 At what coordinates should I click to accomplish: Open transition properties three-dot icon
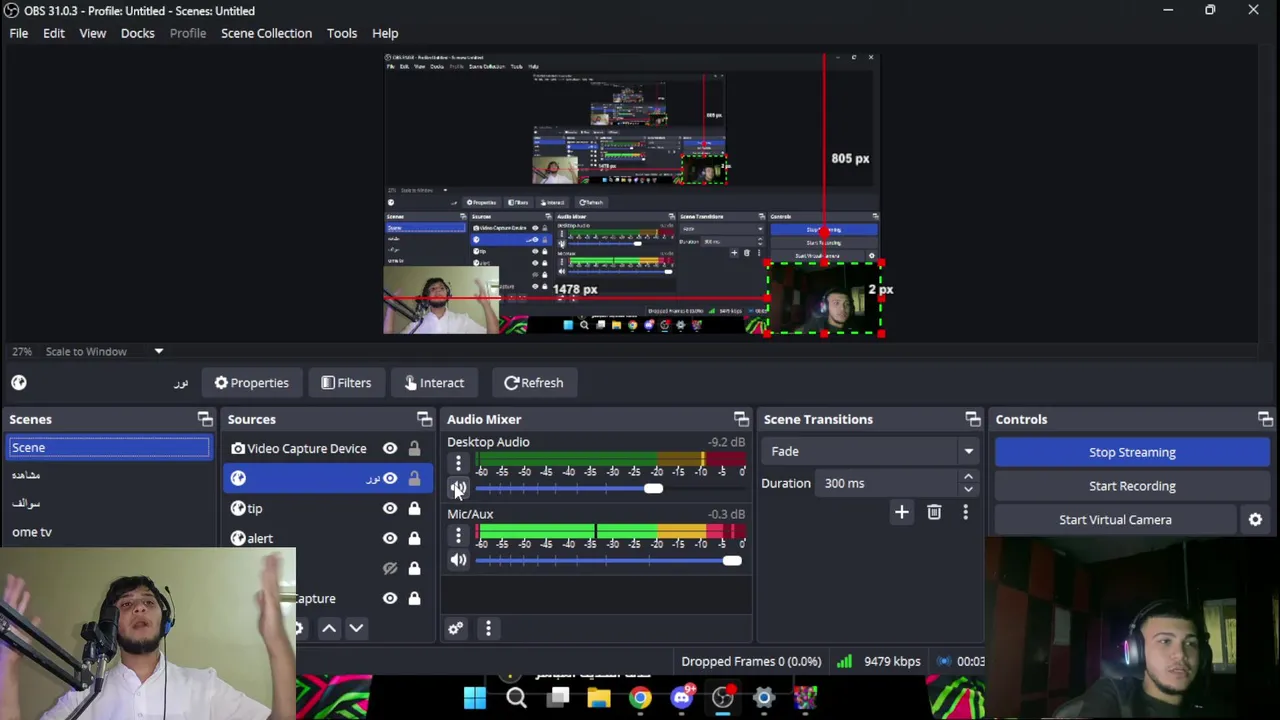965,512
